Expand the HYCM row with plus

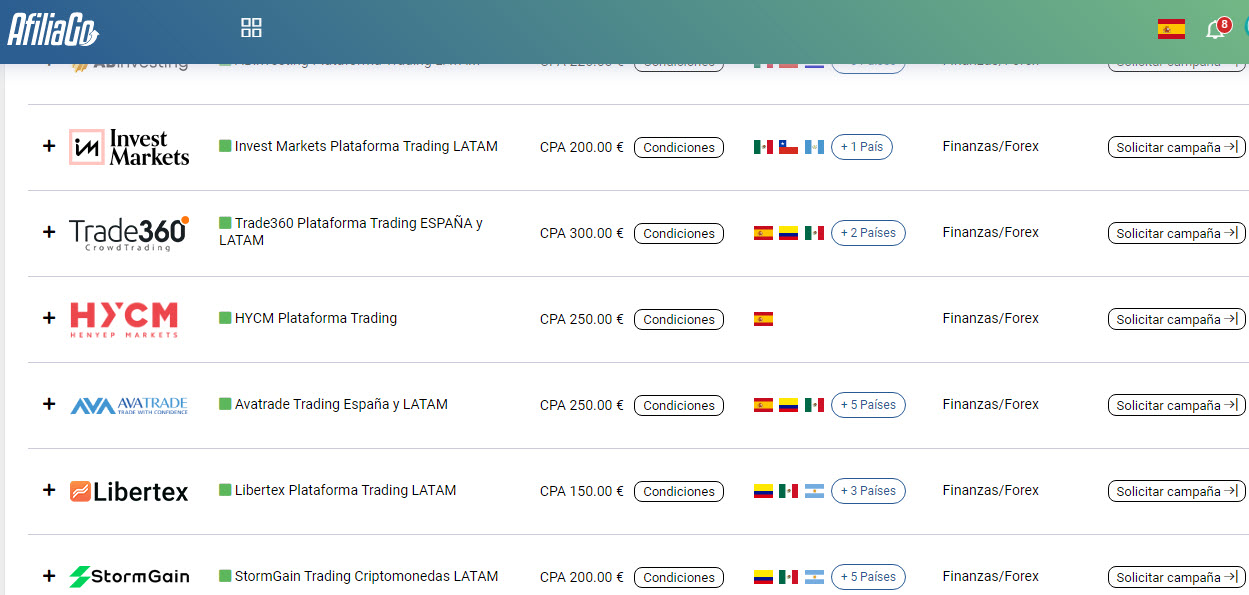click(x=49, y=318)
